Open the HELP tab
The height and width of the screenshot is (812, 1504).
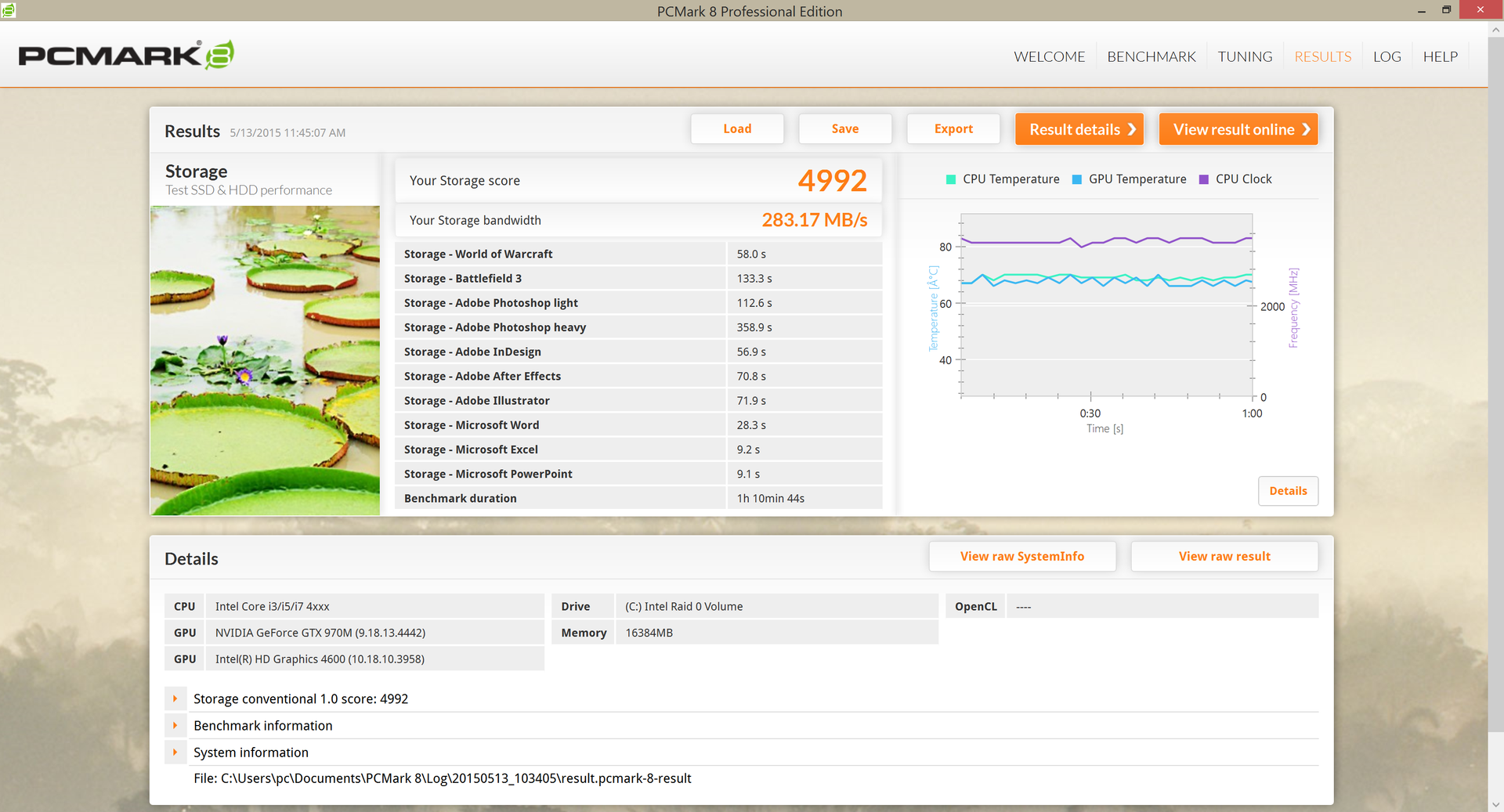[1440, 56]
